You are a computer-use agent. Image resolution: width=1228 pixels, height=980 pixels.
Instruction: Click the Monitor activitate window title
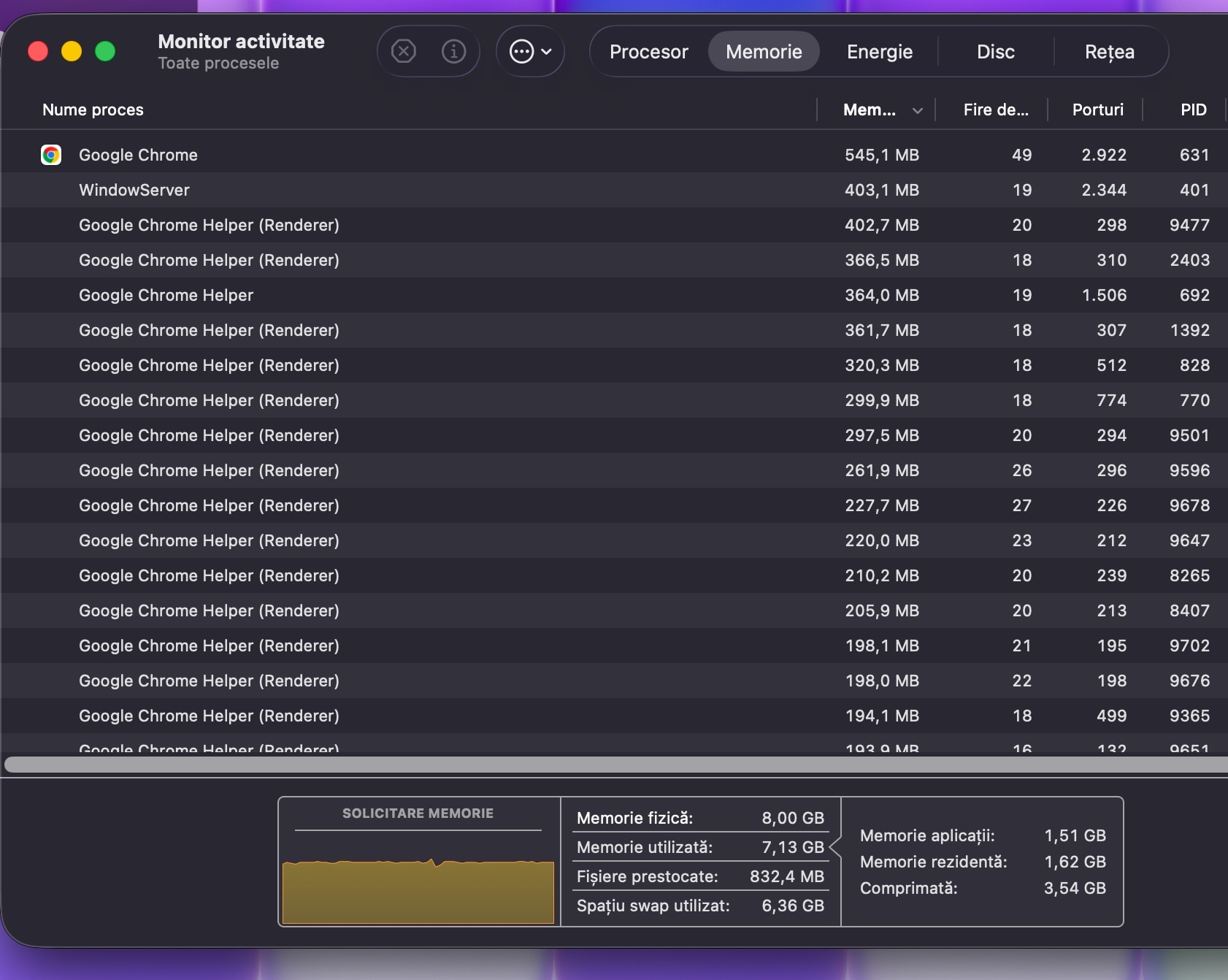point(241,42)
